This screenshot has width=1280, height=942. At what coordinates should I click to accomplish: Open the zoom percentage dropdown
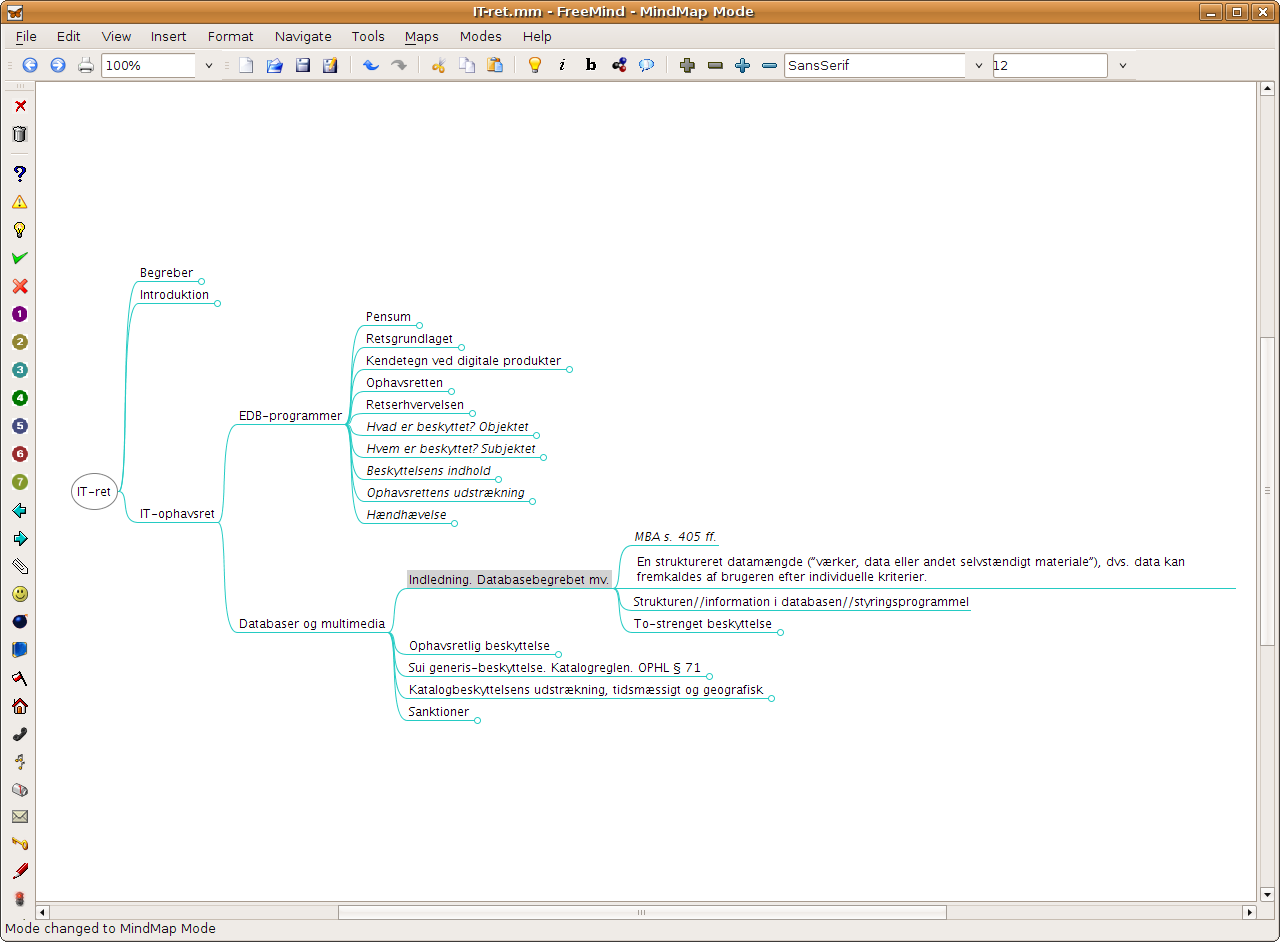tap(209, 65)
